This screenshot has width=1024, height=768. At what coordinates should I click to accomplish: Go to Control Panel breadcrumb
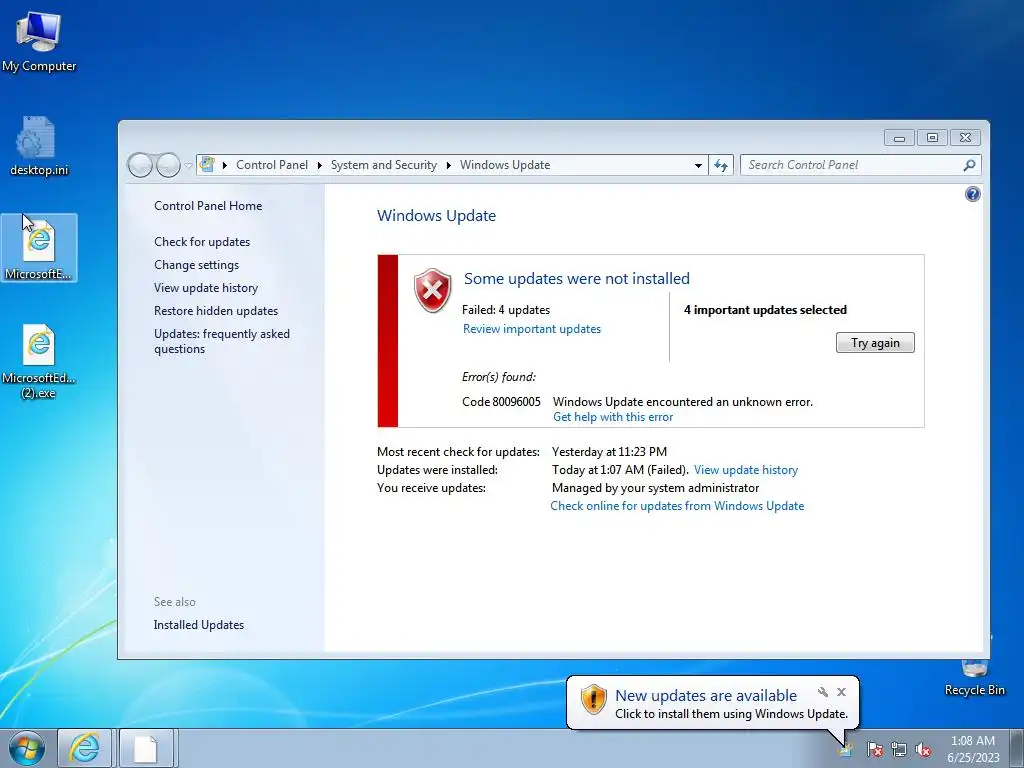tap(272, 165)
